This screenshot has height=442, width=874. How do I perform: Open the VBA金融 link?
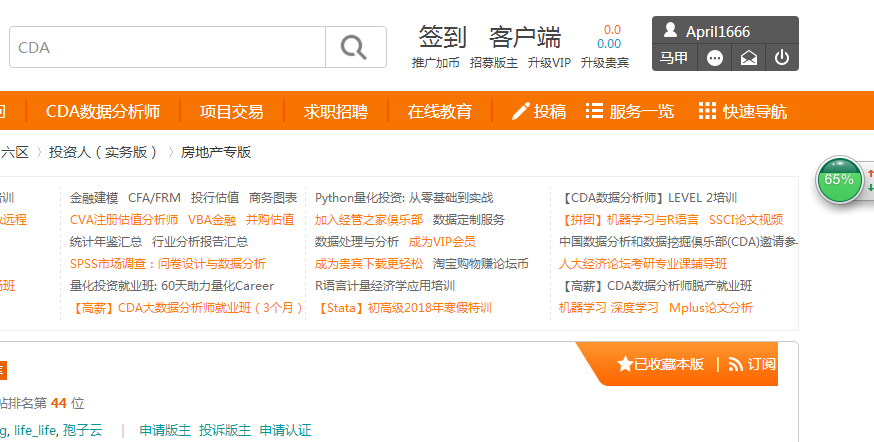(x=212, y=220)
